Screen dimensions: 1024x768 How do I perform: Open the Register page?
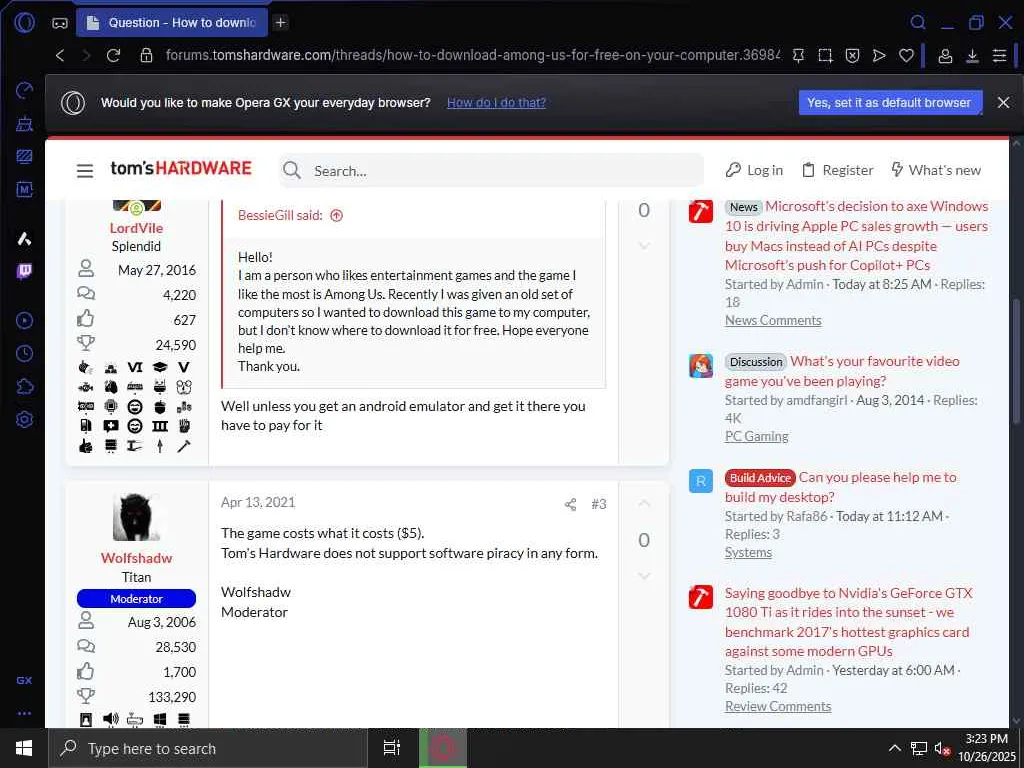[838, 170]
